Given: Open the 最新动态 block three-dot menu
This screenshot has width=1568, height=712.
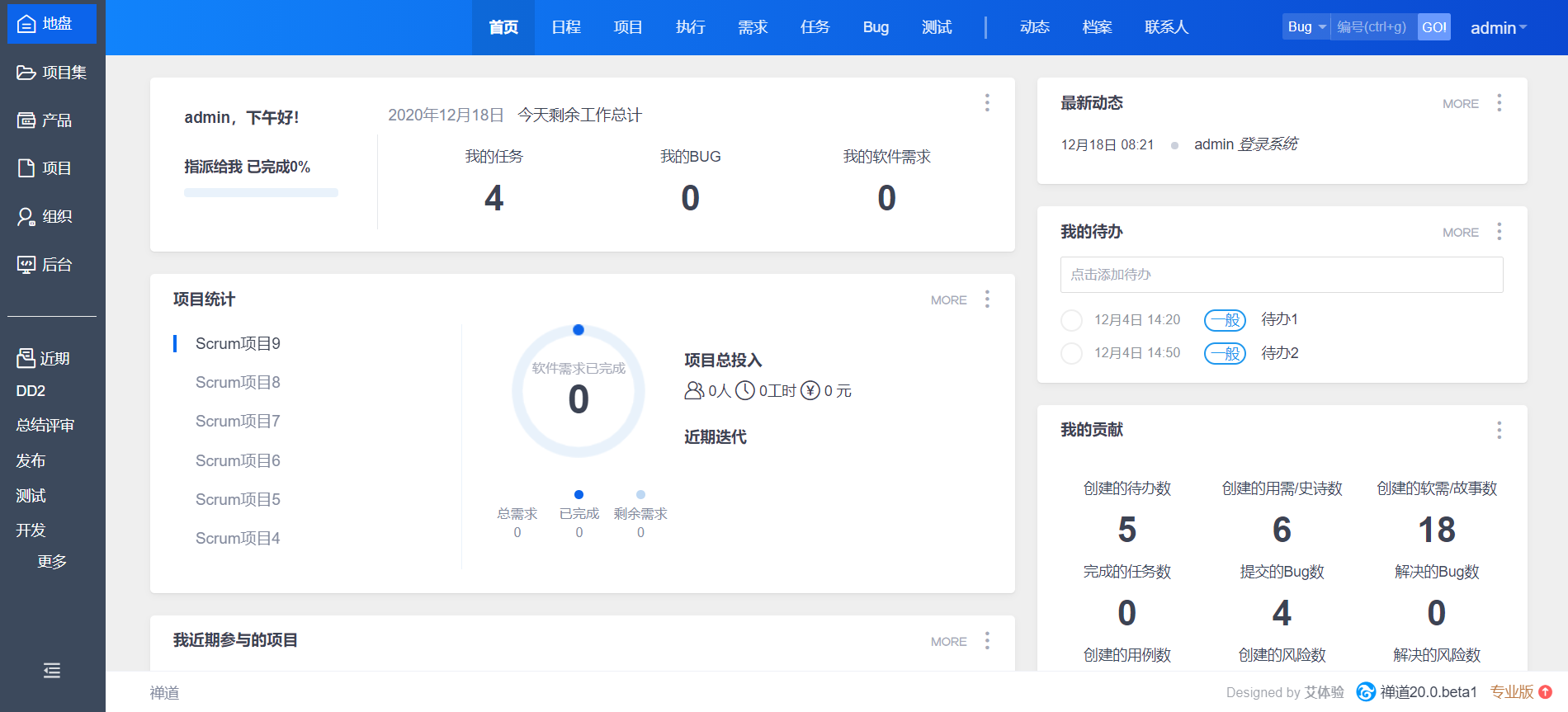Looking at the screenshot, I should click(1500, 102).
